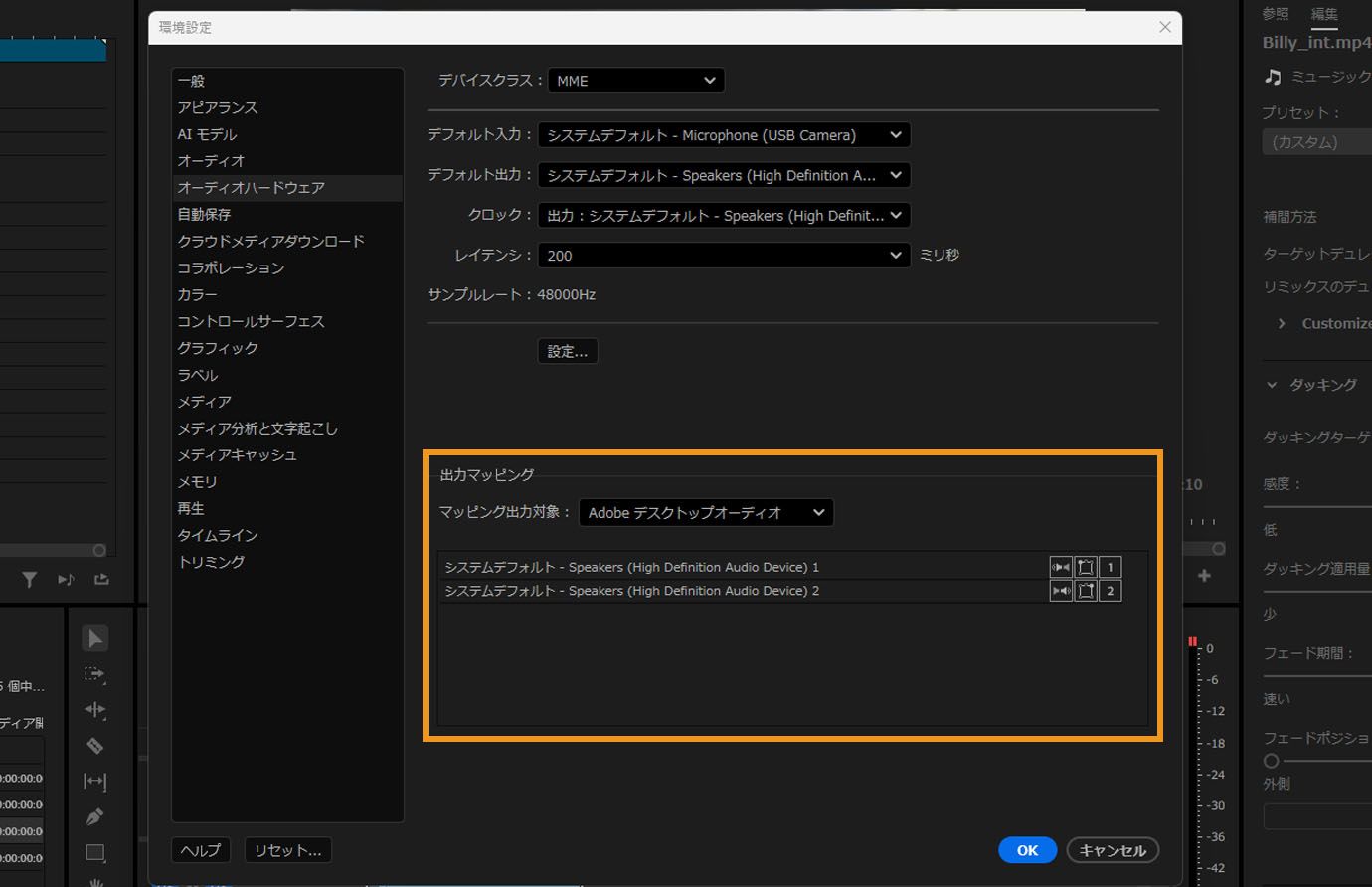Click the play-audio note icon in background panel
The width and height of the screenshot is (1372, 887).
tap(66, 579)
